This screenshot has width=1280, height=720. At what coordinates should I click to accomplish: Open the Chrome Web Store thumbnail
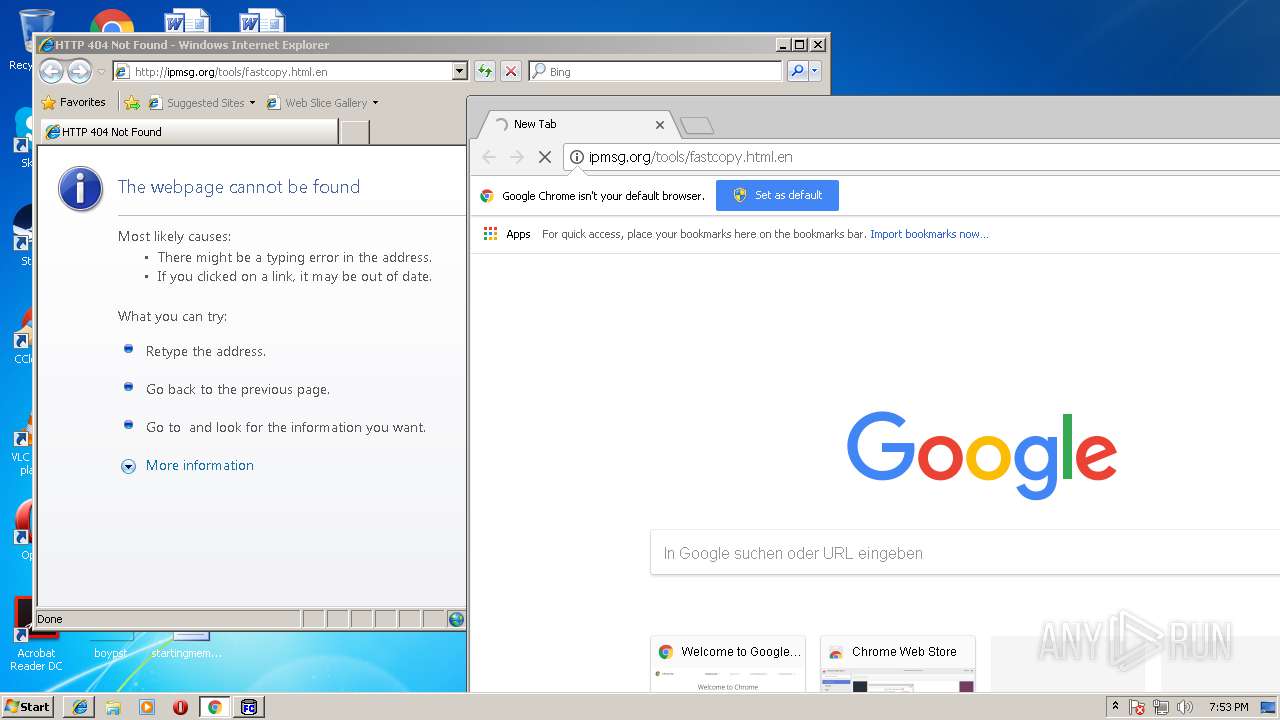(898, 663)
